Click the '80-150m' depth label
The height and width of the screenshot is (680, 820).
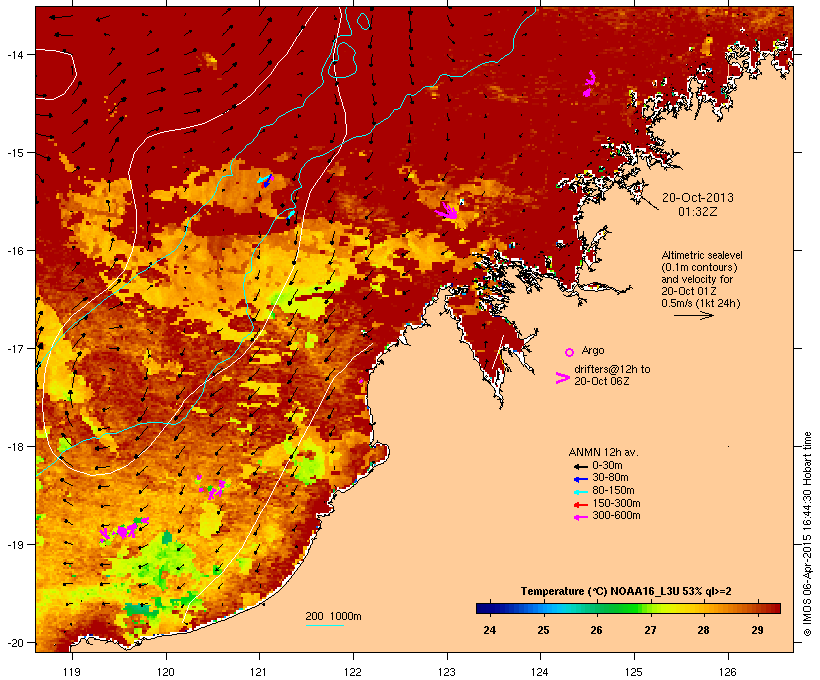click(x=613, y=491)
